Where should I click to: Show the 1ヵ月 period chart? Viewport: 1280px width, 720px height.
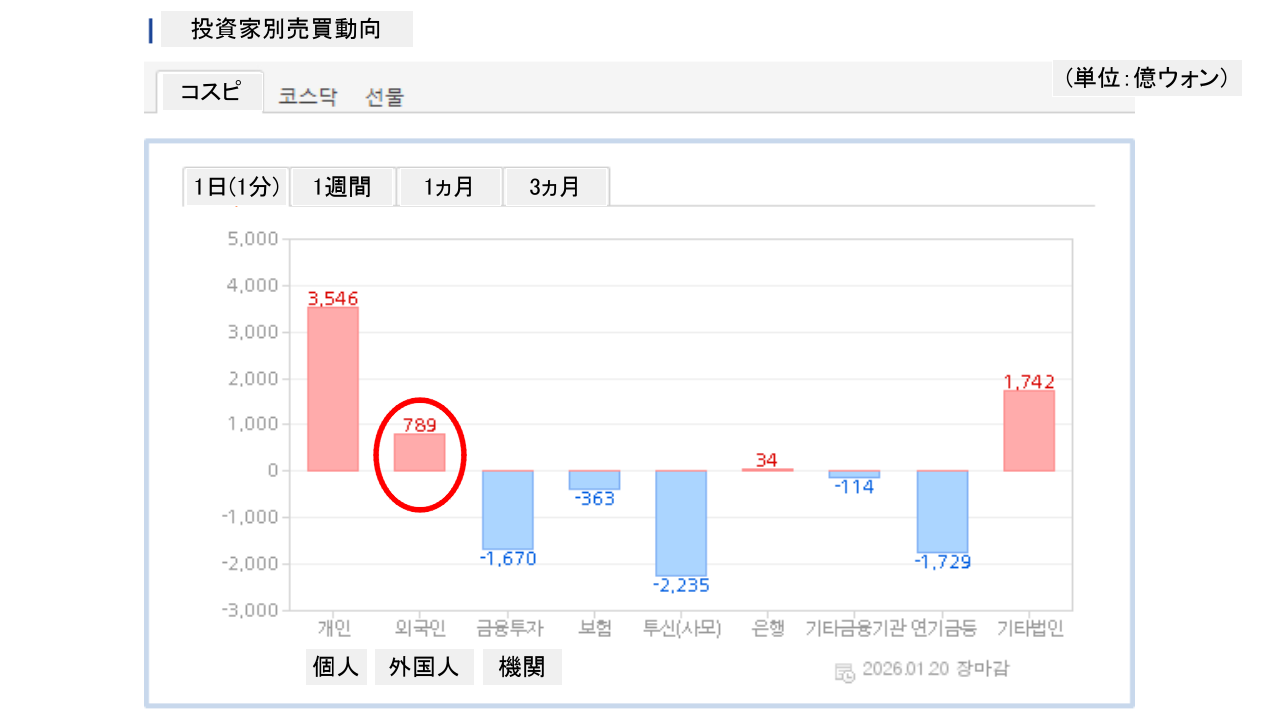(448, 187)
